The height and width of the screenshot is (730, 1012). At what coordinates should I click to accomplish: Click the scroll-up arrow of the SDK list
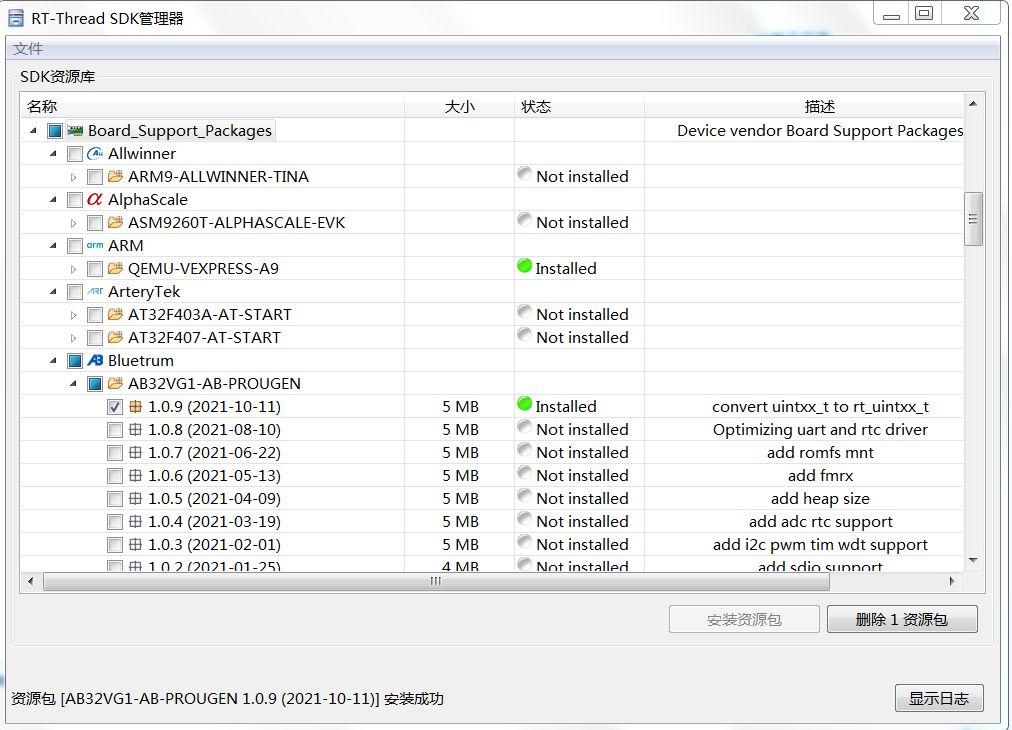coord(973,103)
